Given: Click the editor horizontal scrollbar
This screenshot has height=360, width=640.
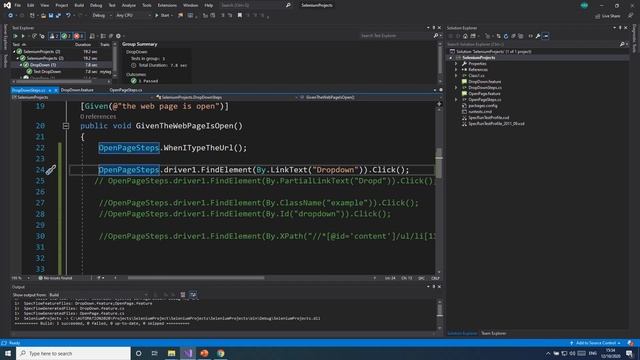Looking at the screenshot, I should pos(196,278).
